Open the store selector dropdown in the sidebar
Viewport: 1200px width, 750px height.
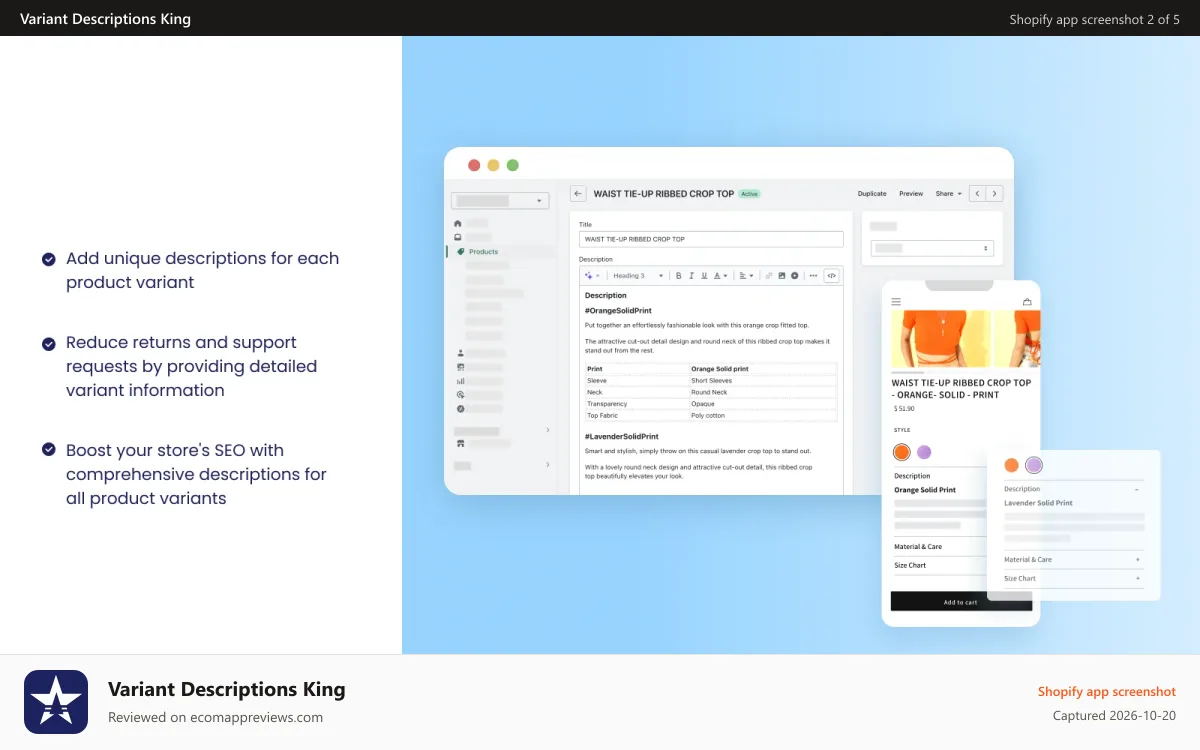click(500, 200)
